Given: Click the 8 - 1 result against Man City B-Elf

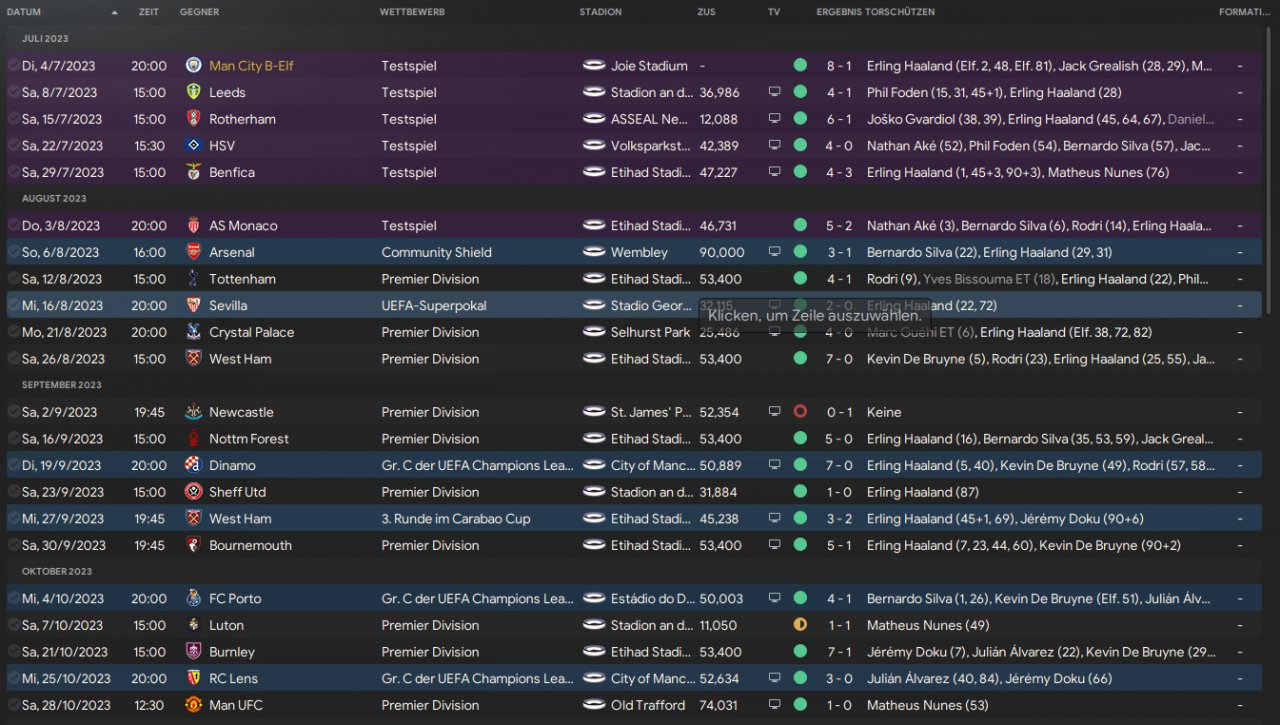Looking at the screenshot, I should click(839, 66).
